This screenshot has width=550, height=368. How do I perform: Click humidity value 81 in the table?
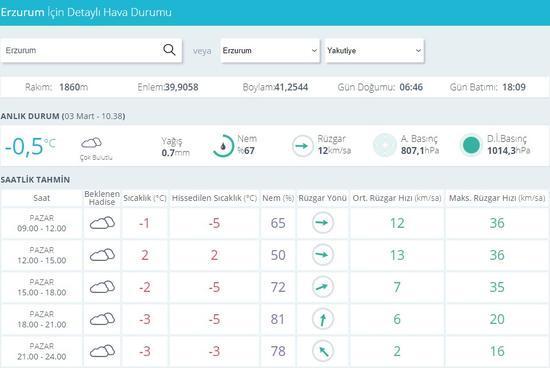pyautogui.click(x=278, y=319)
